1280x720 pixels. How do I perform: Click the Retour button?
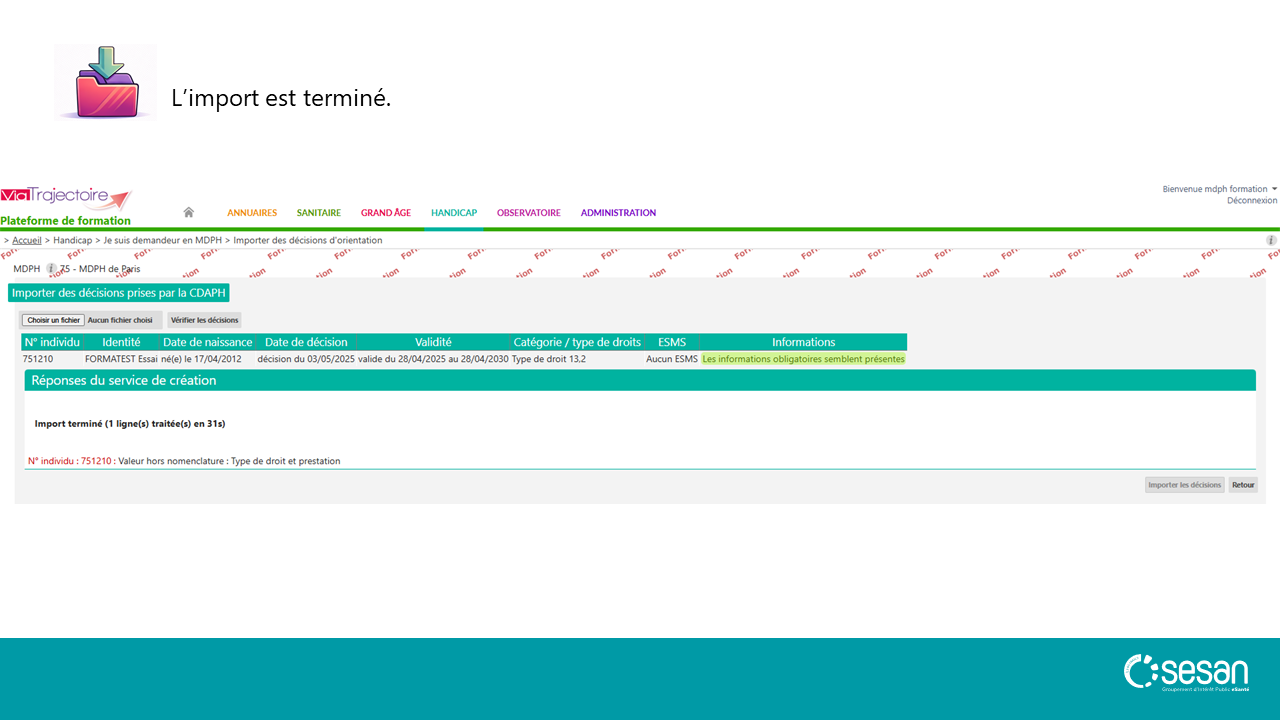pyautogui.click(x=1243, y=485)
